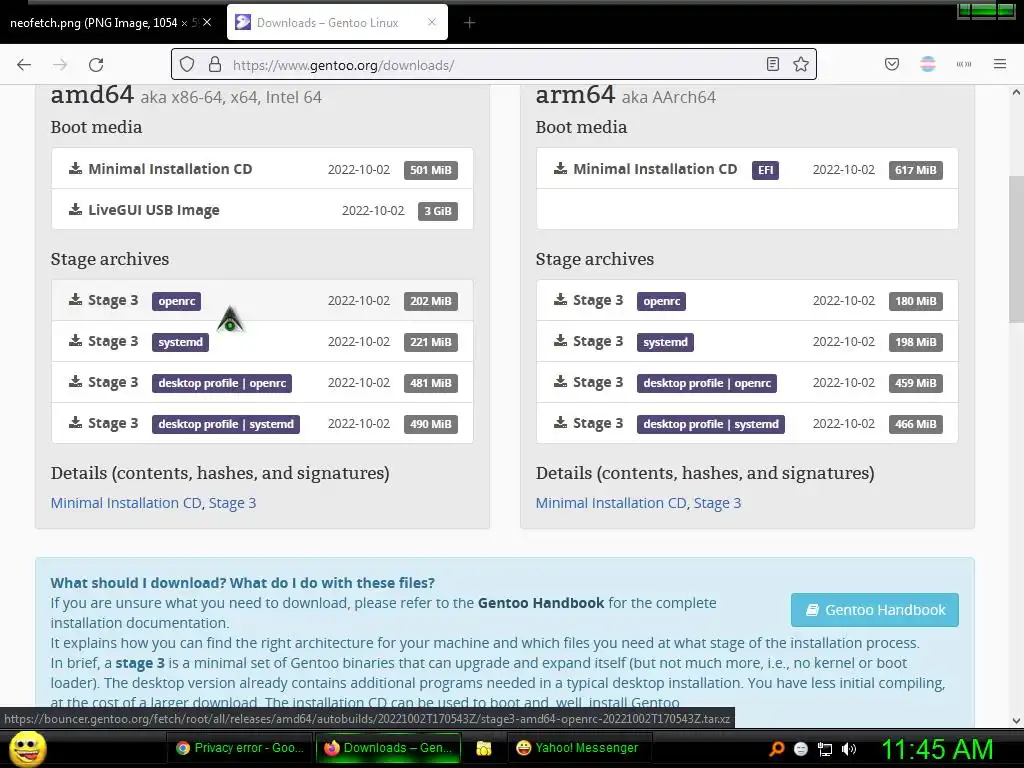1024x768 pixels.
Task: Reload the Gentoo downloads page
Action: [x=96, y=65]
